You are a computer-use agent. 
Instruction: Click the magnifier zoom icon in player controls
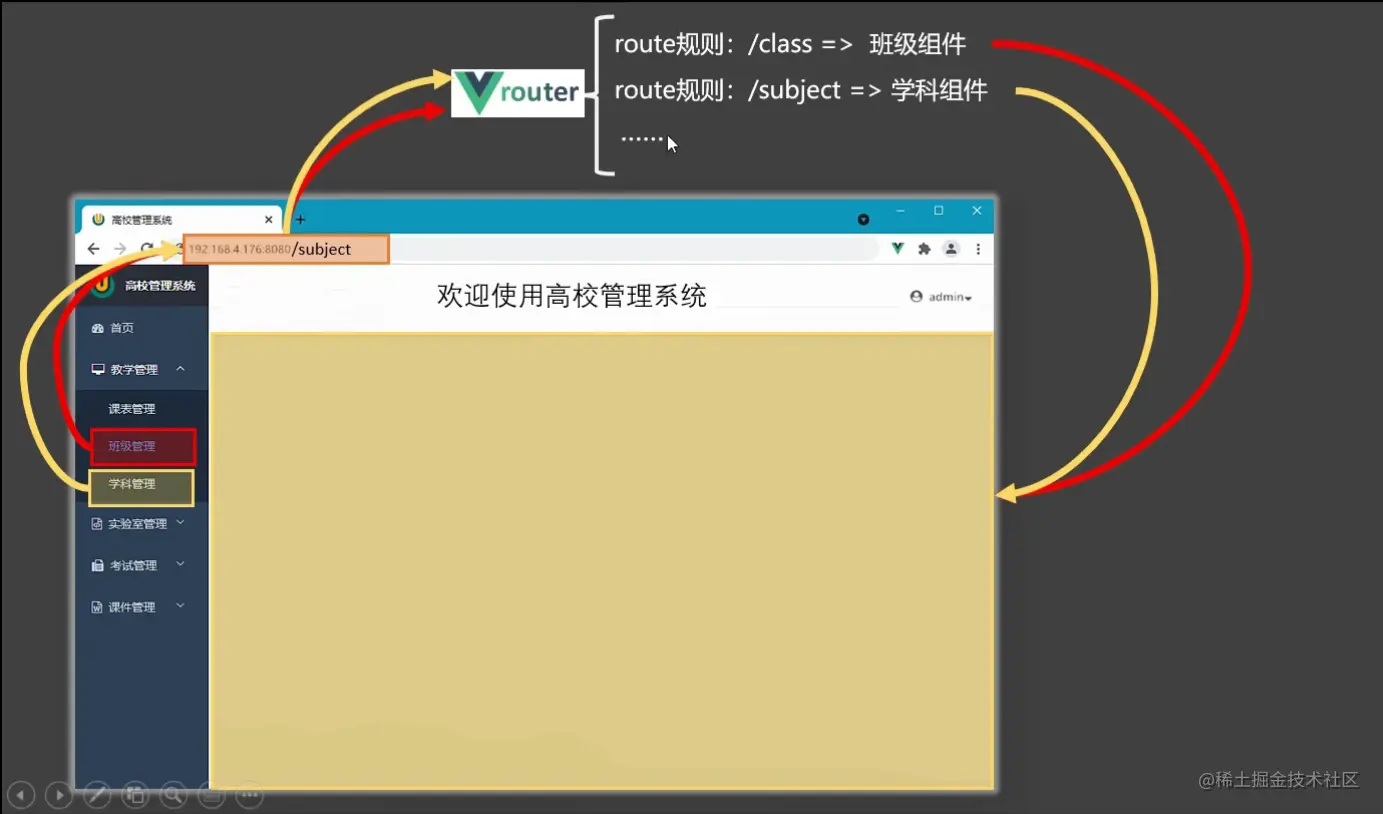[x=173, y=795]
